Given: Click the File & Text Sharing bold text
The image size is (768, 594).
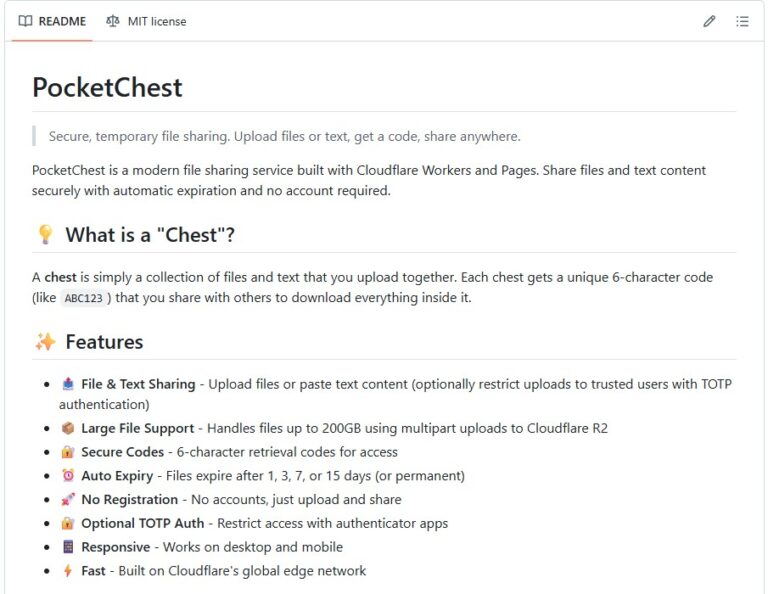Looking at the screenshot, I should tap(138, 384).
